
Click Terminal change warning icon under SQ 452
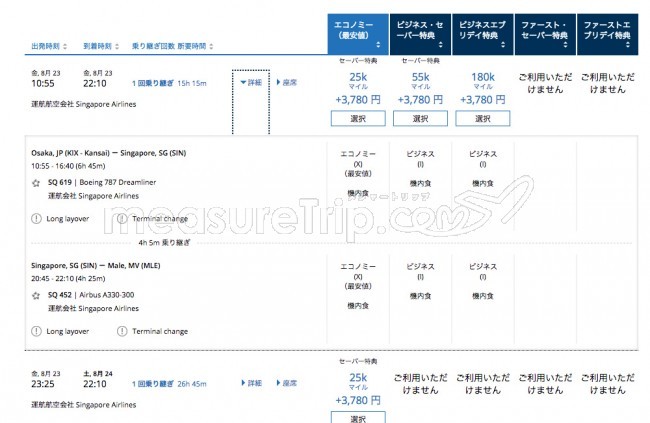[x=122, y=331]
